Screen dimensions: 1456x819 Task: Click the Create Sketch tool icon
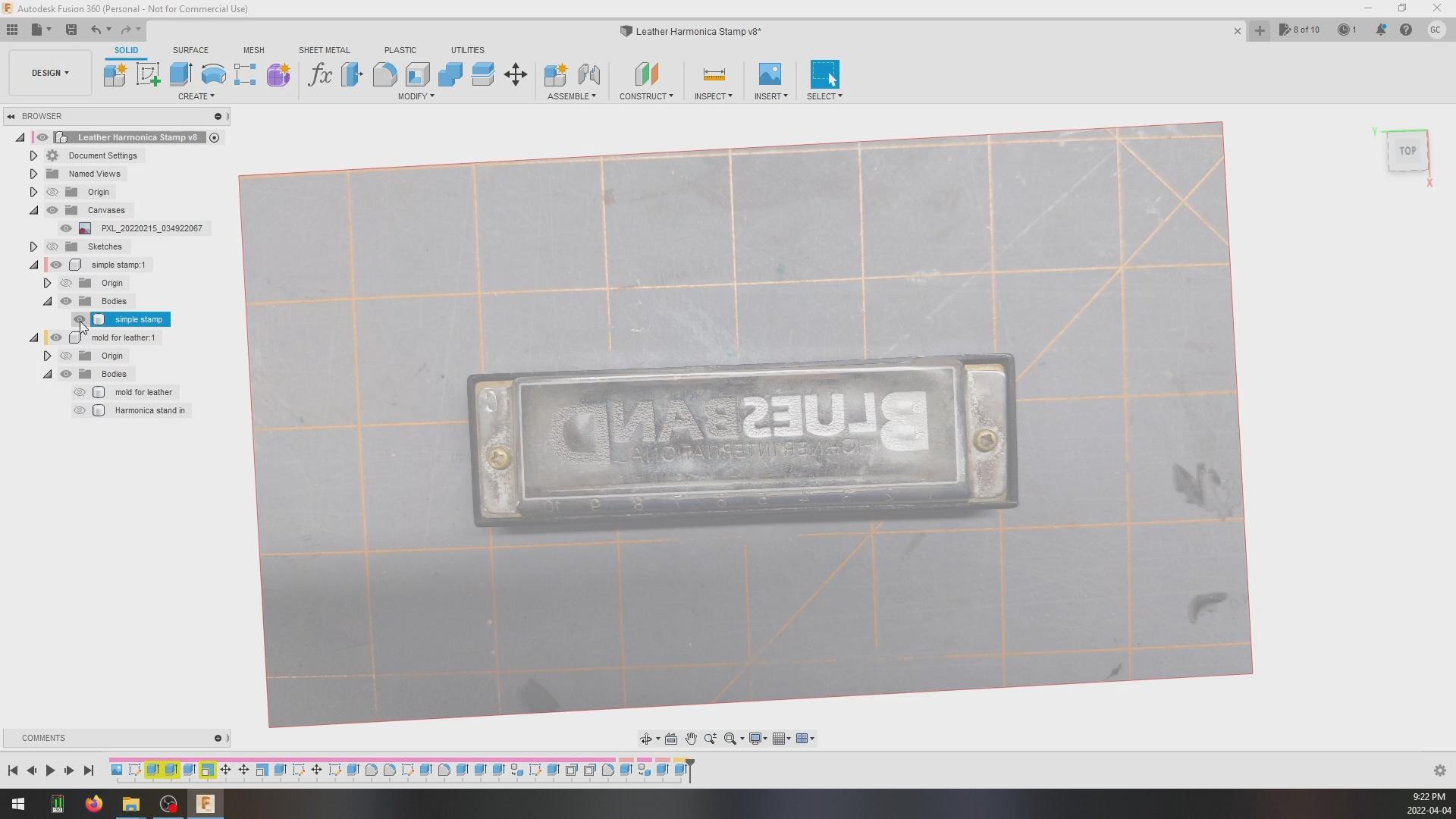(x=148, y=74)
